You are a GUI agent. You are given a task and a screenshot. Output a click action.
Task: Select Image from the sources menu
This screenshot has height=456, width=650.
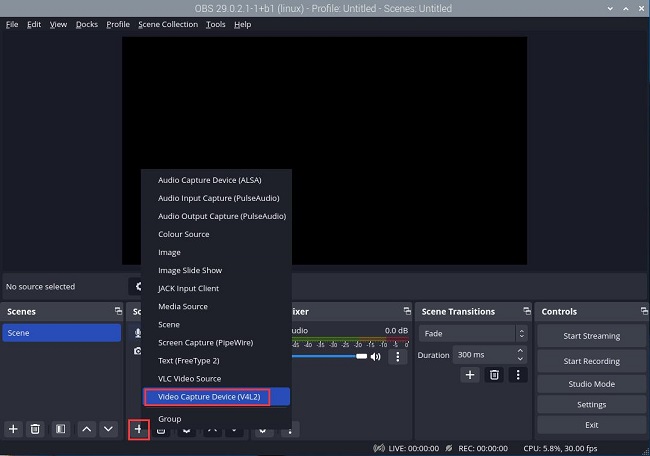pos(216,252)
